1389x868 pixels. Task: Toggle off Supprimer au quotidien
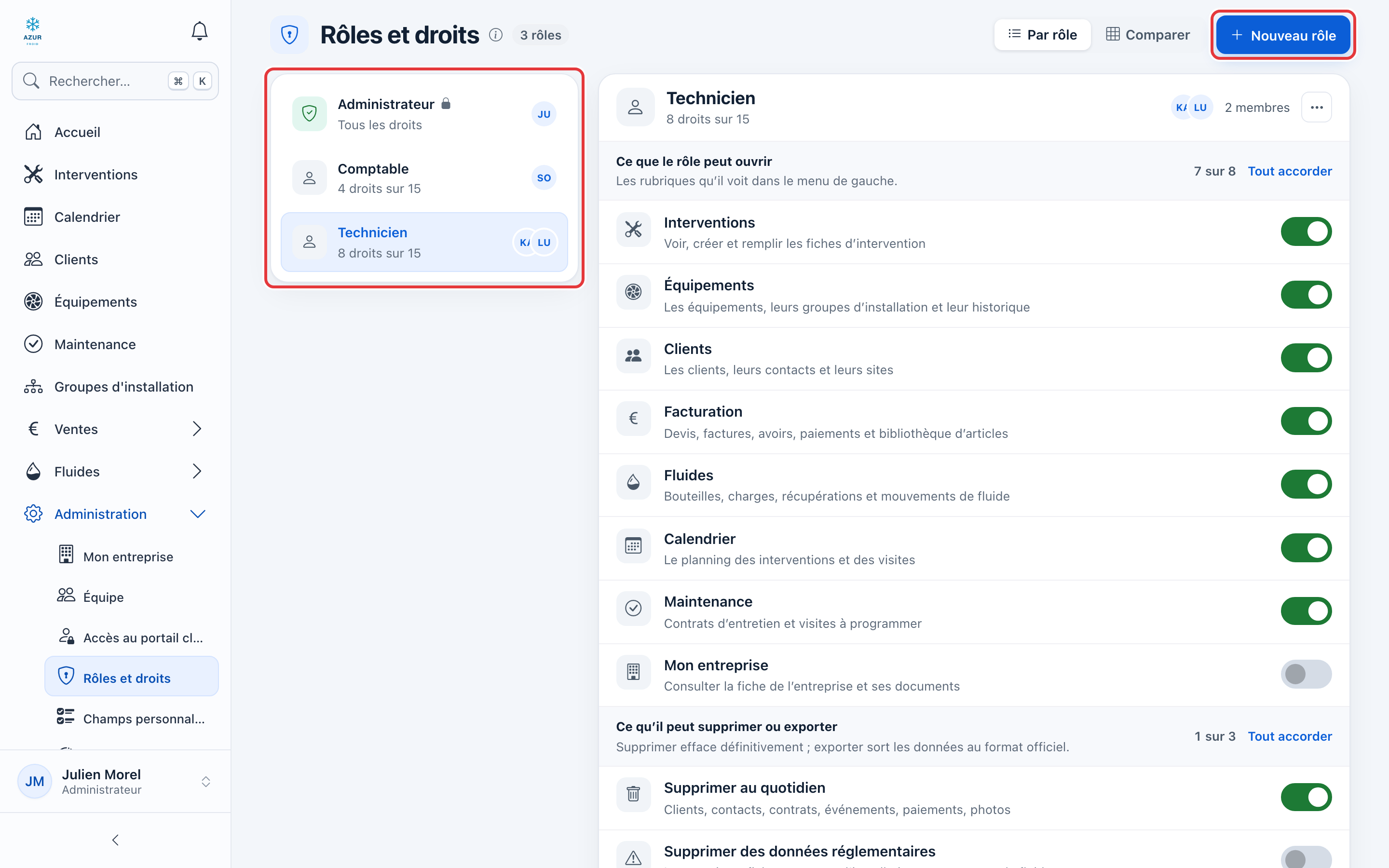pos(1306,797)
